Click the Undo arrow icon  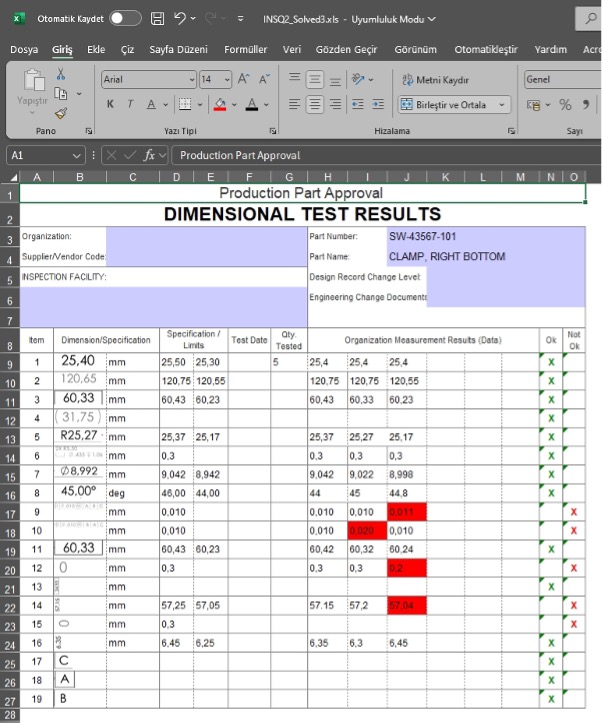[180, 18]
